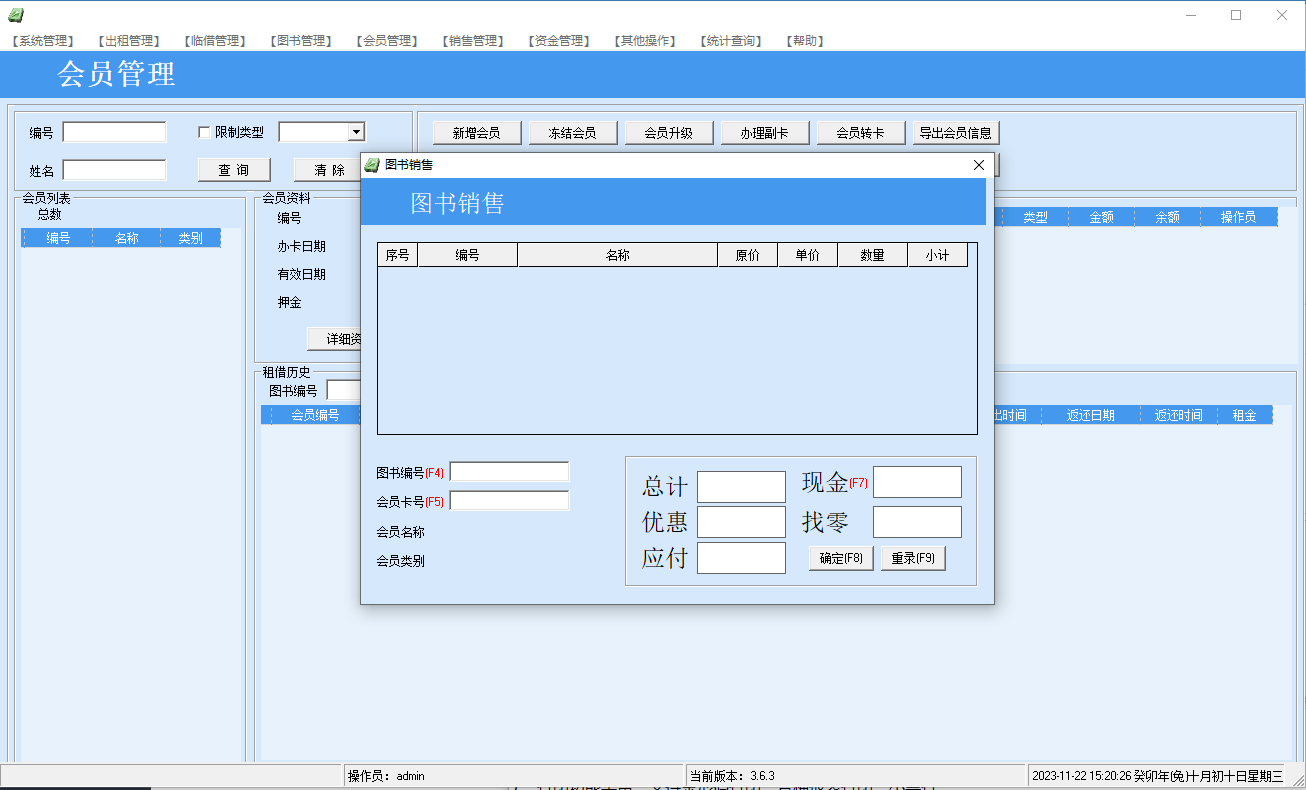Click the 类型 column header
The height and width of the screenshot is (790, 1306).
[x=1035, y=217]
